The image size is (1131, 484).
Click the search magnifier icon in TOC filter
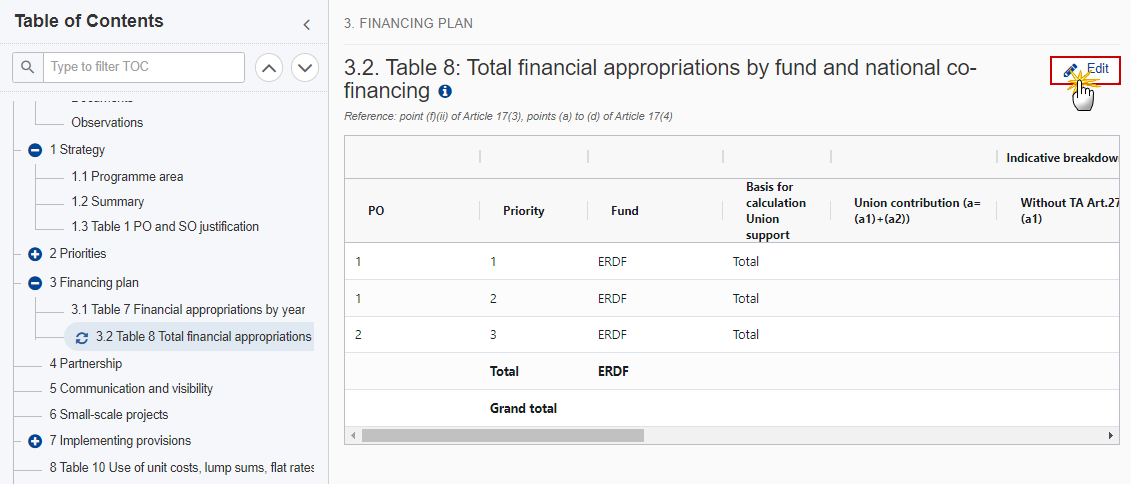27,67
